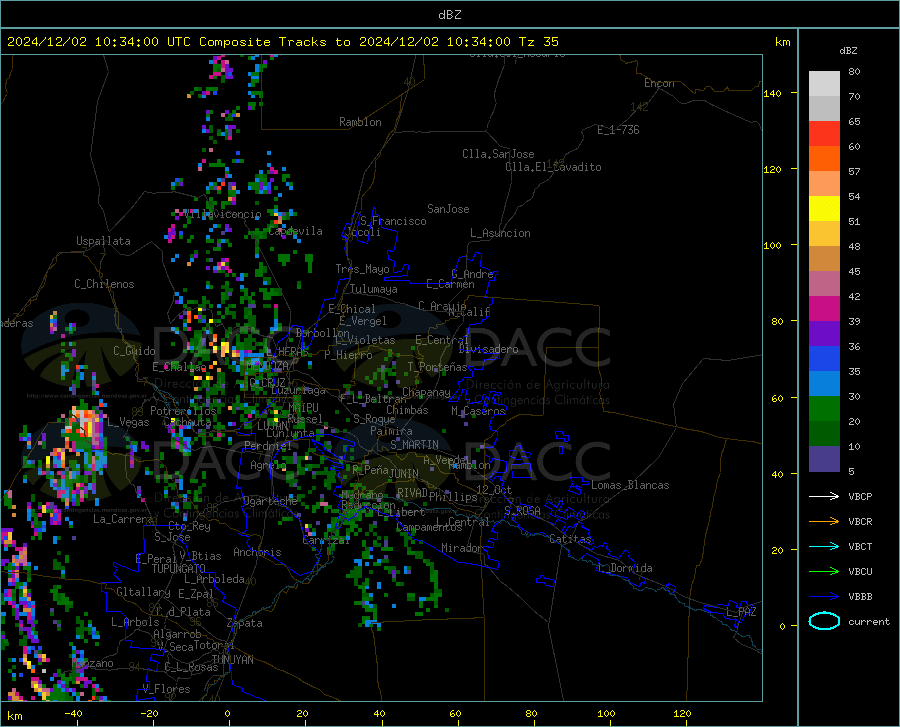Click the orange VBCR arrow in legend
900x727 pixels.
[x=824, y=522]
